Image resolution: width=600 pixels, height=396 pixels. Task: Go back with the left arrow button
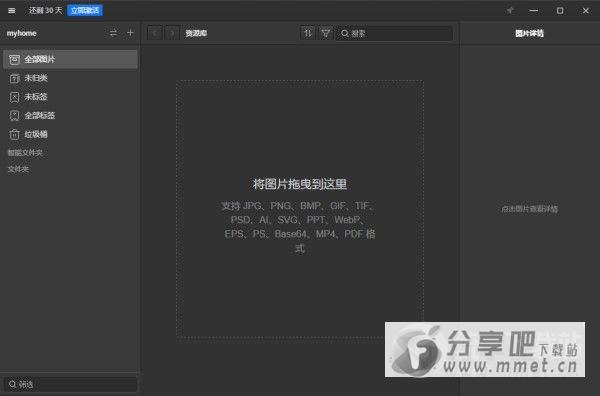155,33
